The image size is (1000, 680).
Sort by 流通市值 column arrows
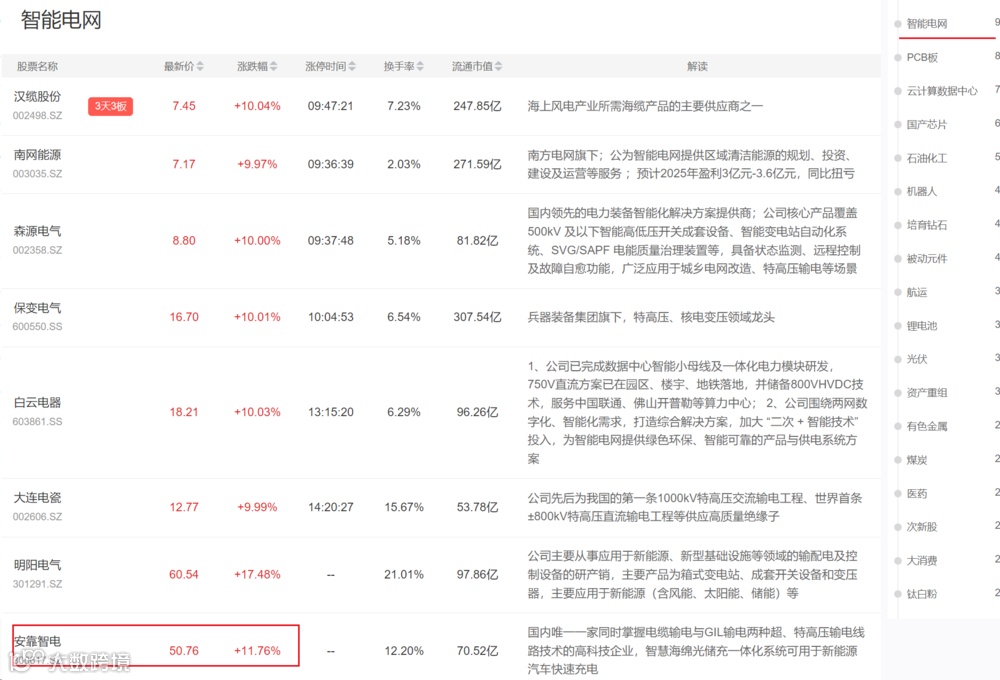[x=499, y=66]
